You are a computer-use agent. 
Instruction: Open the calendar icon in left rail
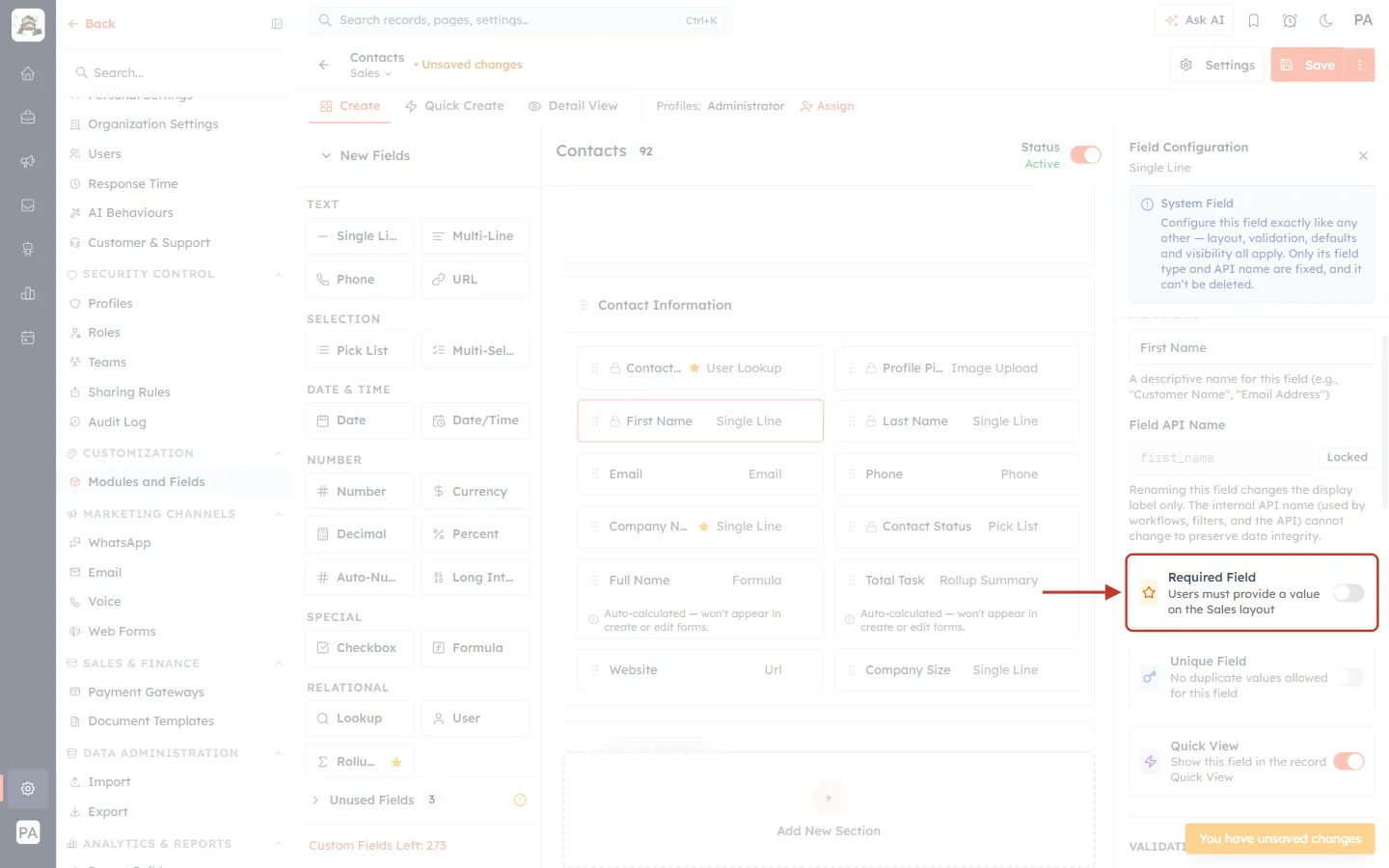[x=28, y=338]
